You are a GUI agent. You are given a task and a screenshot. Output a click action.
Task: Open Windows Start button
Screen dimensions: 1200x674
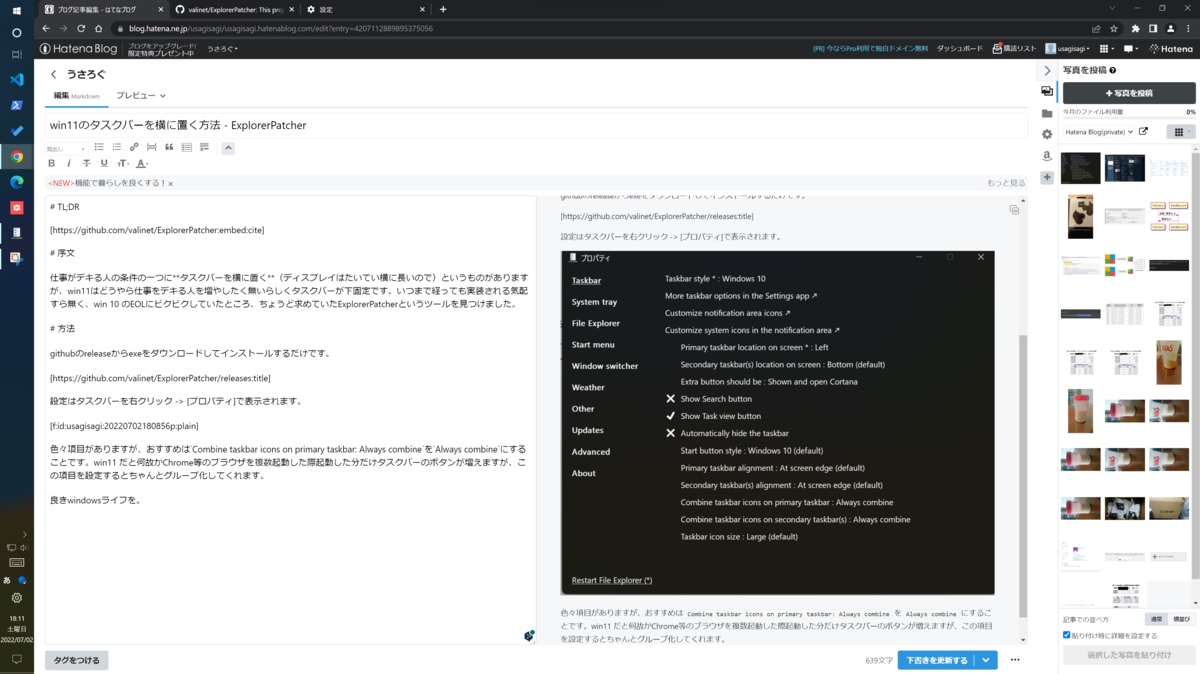[16, 11]
